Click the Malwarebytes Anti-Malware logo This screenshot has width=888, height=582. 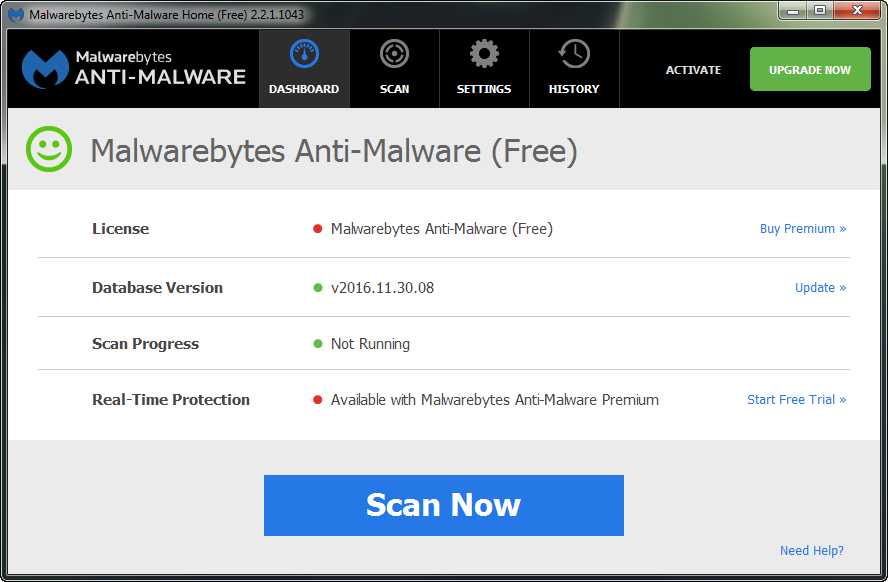(x=134, y=68)
